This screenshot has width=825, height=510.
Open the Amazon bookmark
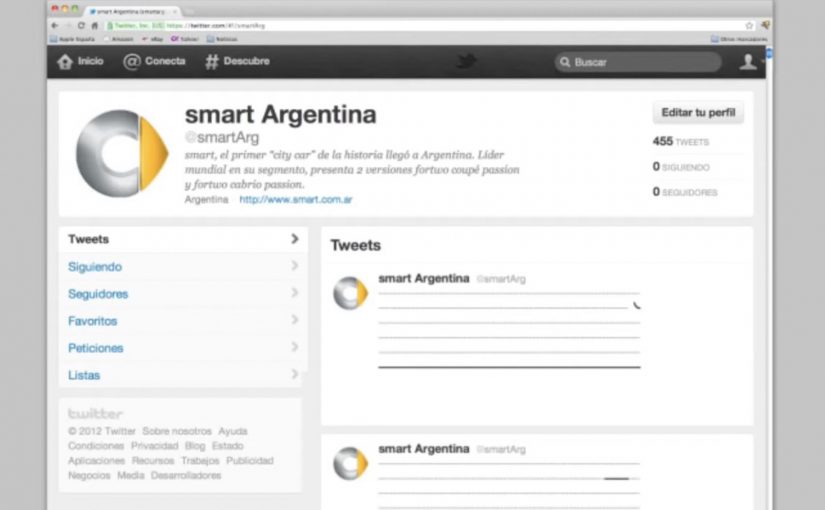click(x=119, y=39)
